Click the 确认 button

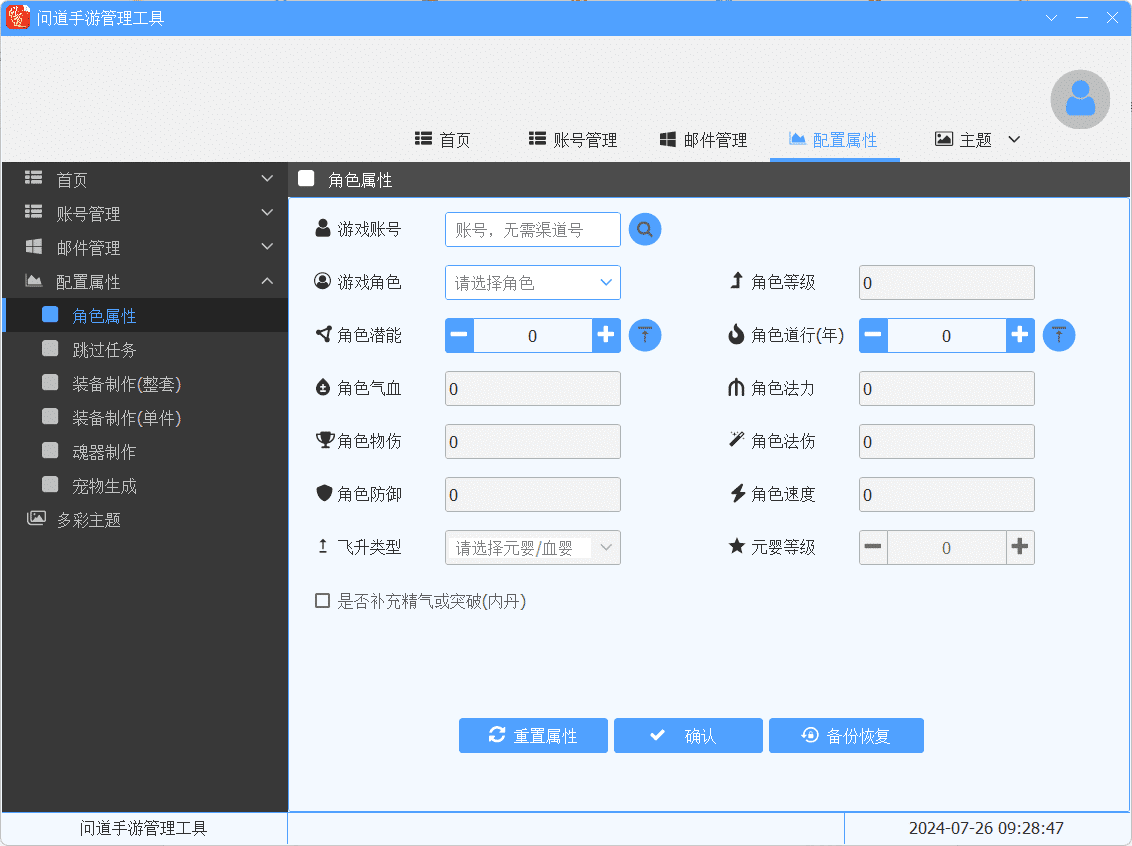688,736
